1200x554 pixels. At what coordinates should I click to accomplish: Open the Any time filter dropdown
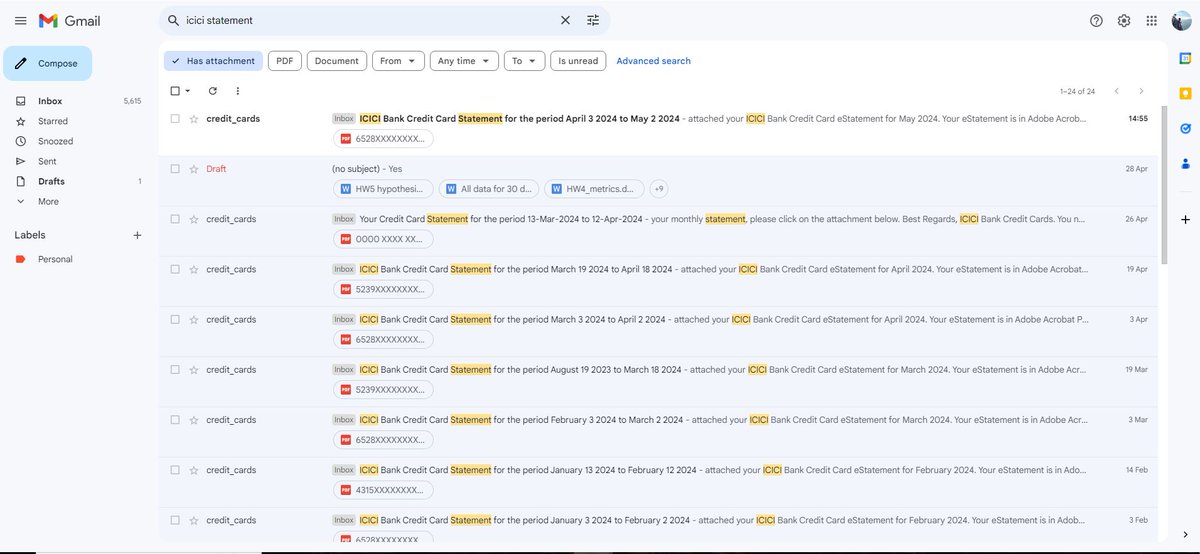tap(464, 61)
